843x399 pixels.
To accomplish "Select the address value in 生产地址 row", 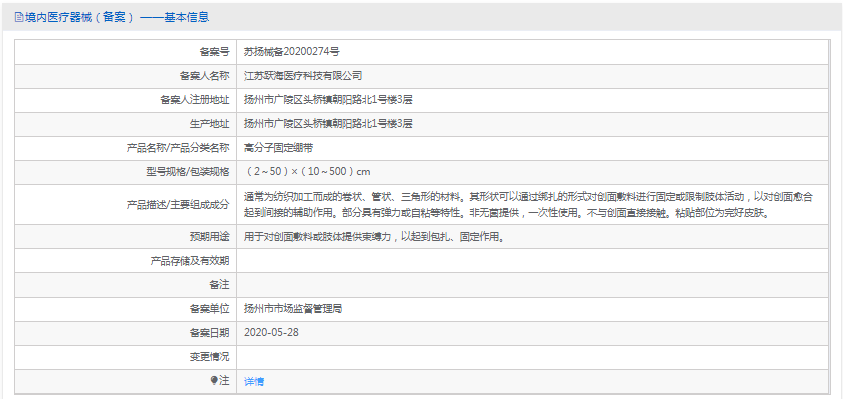I will pyautogui.click(x=328, y=124).
